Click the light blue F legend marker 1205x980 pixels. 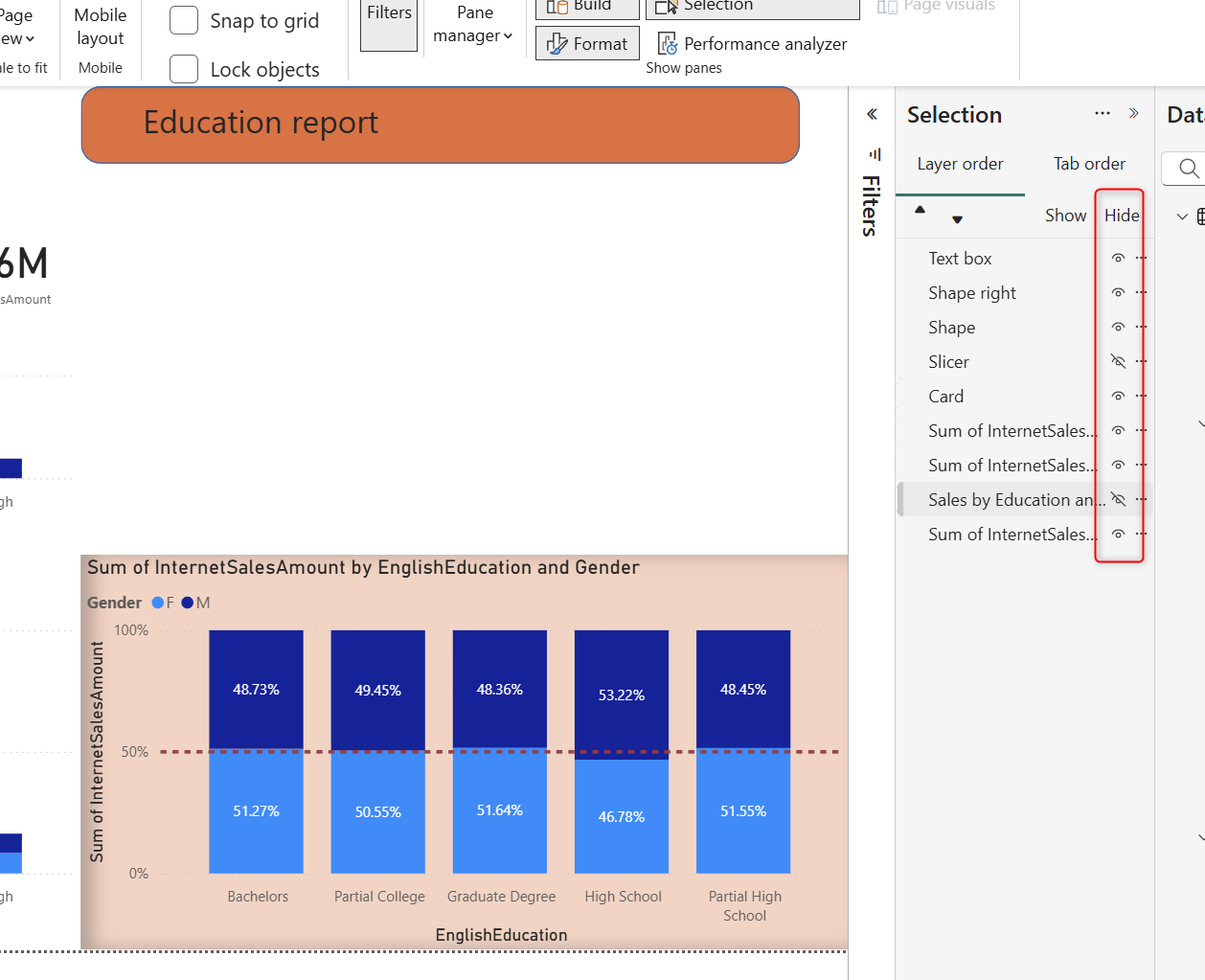pos(158,603)
